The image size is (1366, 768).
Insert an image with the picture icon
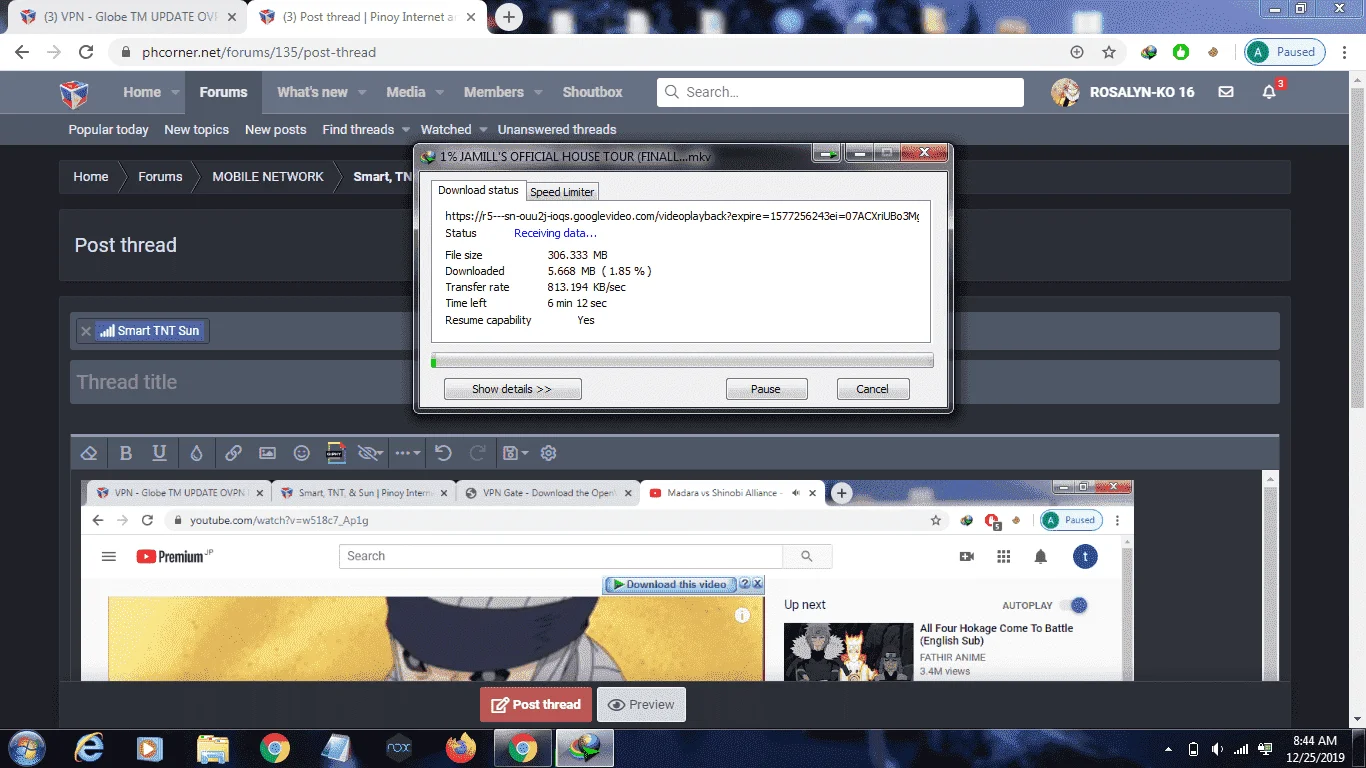point(267,453)
